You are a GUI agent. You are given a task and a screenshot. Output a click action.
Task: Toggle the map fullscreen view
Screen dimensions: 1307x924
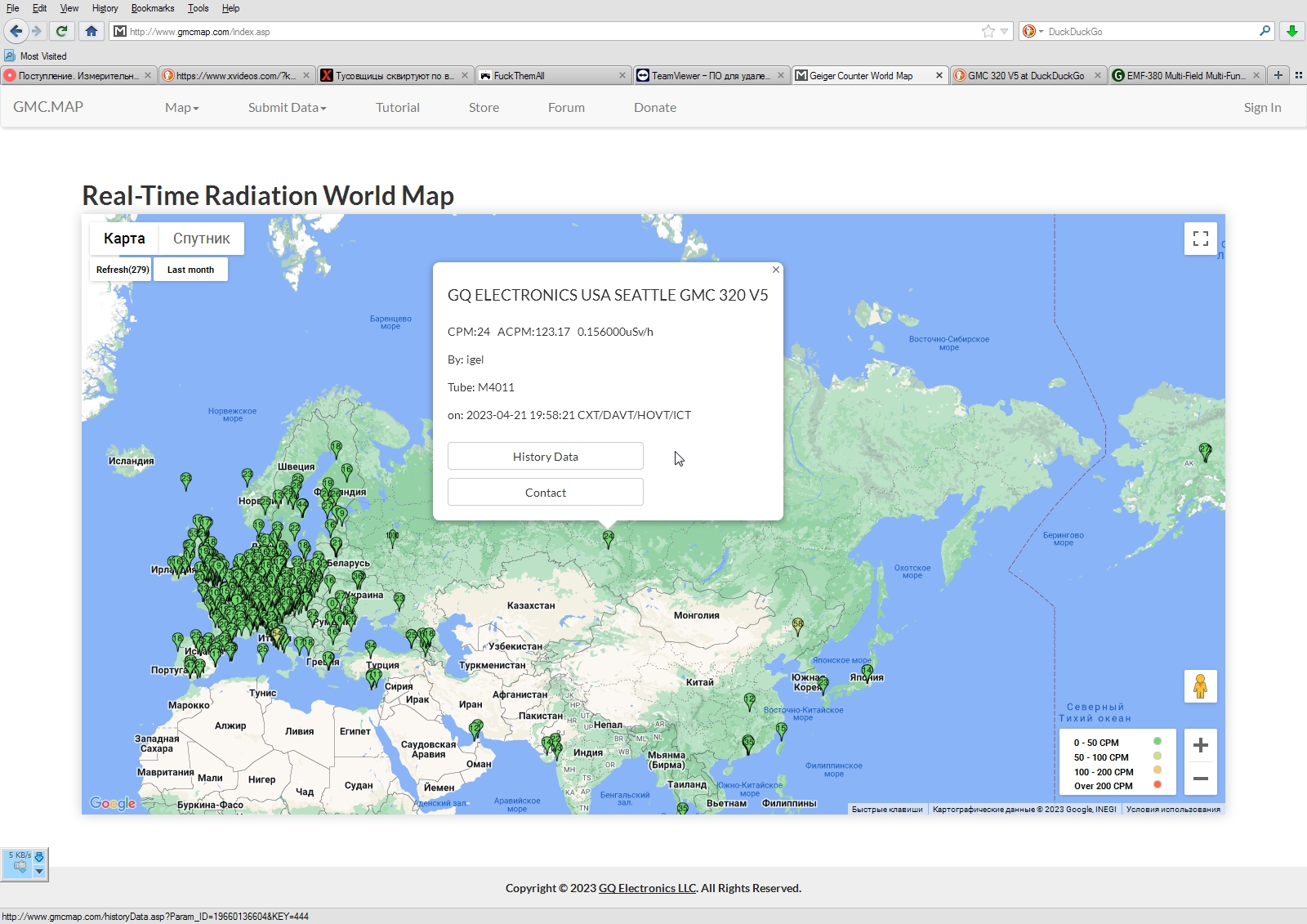1201,239
